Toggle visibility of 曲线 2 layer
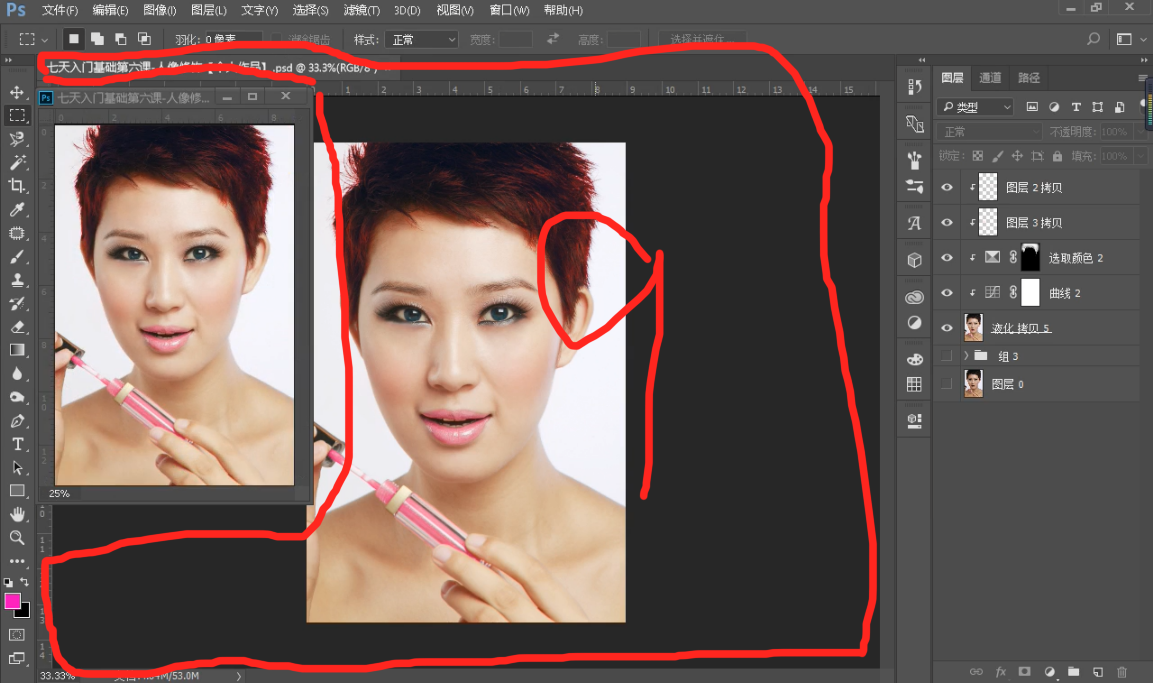1153x683 pixels. pyautogui.click(x=946, y=293)
